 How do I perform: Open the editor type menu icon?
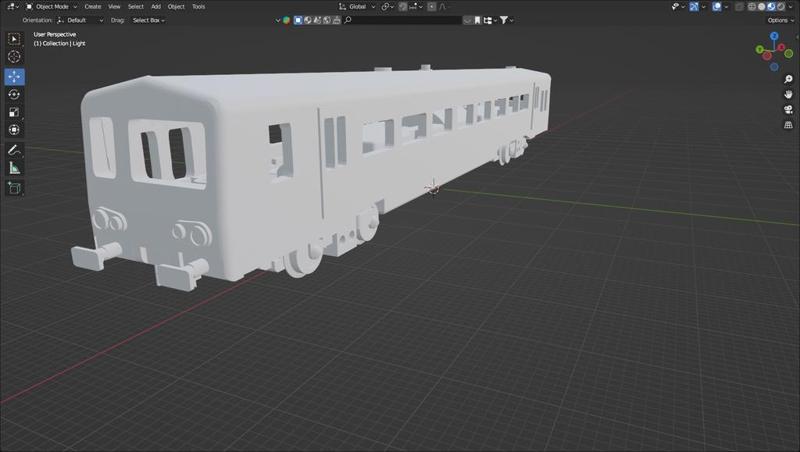[x=13, y=7]
